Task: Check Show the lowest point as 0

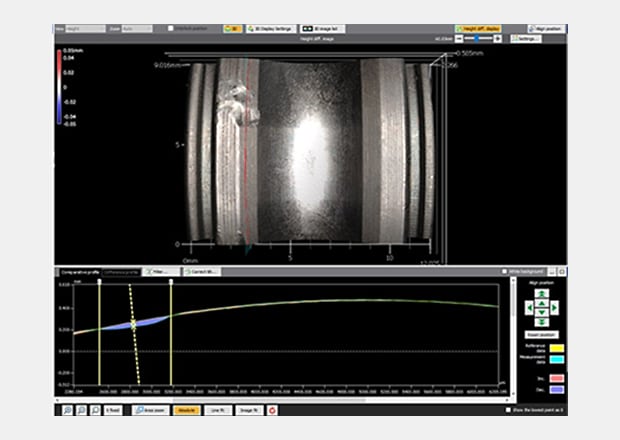Action: click(509, 410)
